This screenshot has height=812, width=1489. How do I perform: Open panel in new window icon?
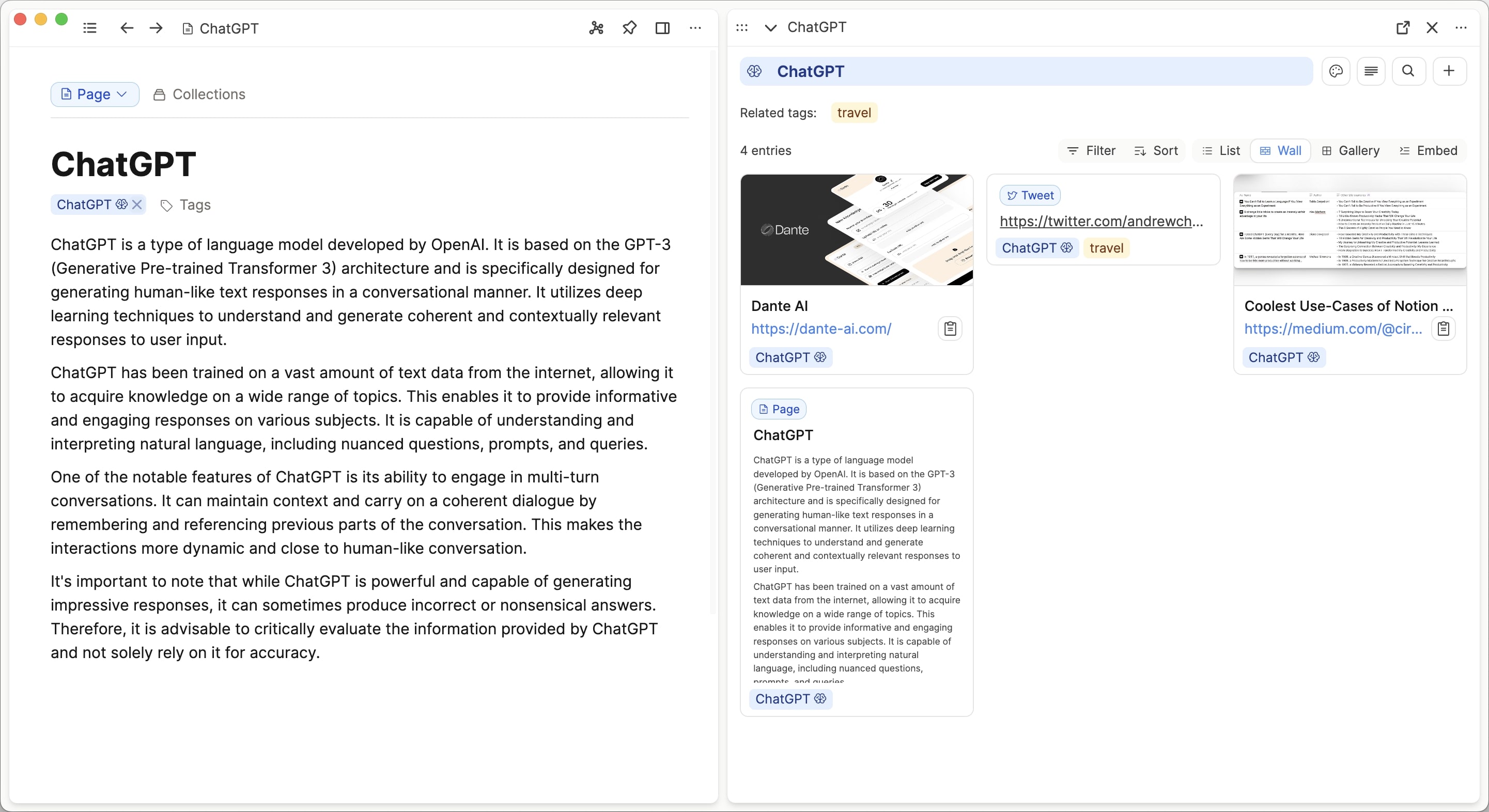tap(1402, 28)
